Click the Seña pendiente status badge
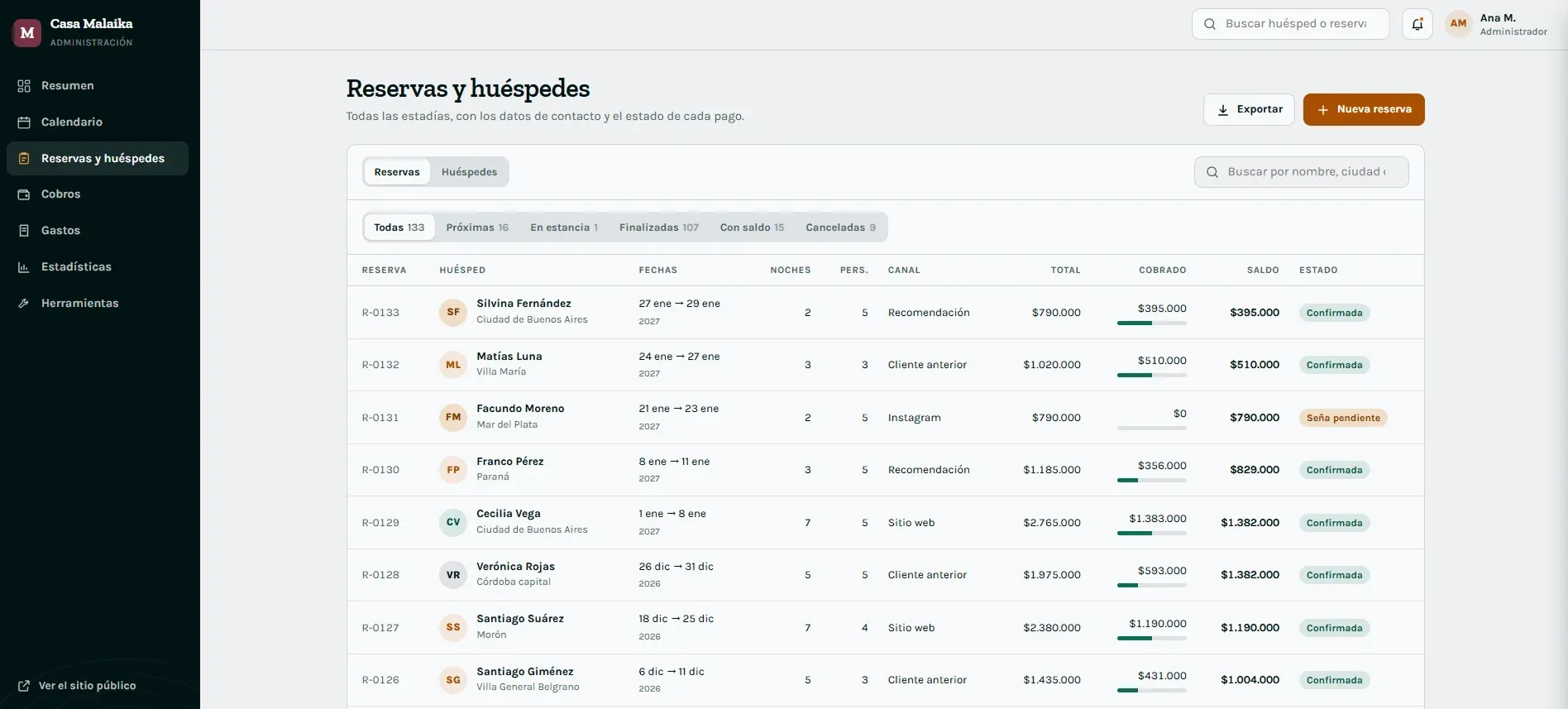This screenshot has width=1568, height=709. (1343, 418)
